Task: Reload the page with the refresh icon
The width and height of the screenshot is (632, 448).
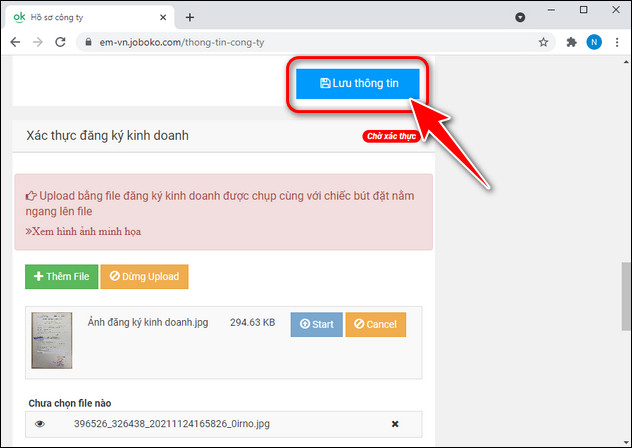Action: 60,42
